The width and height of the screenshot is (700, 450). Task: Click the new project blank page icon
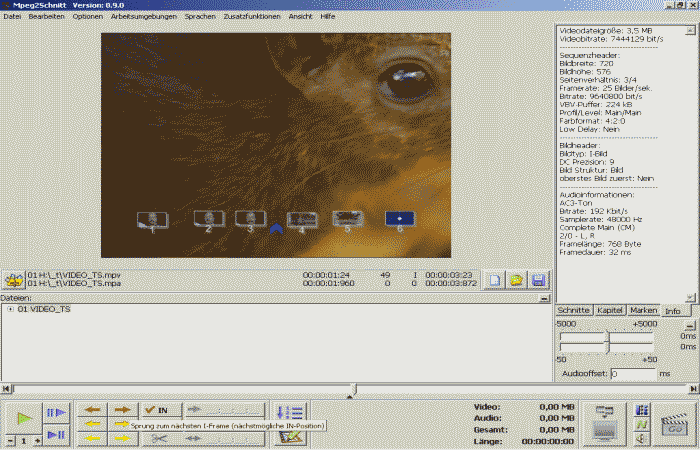495,281
